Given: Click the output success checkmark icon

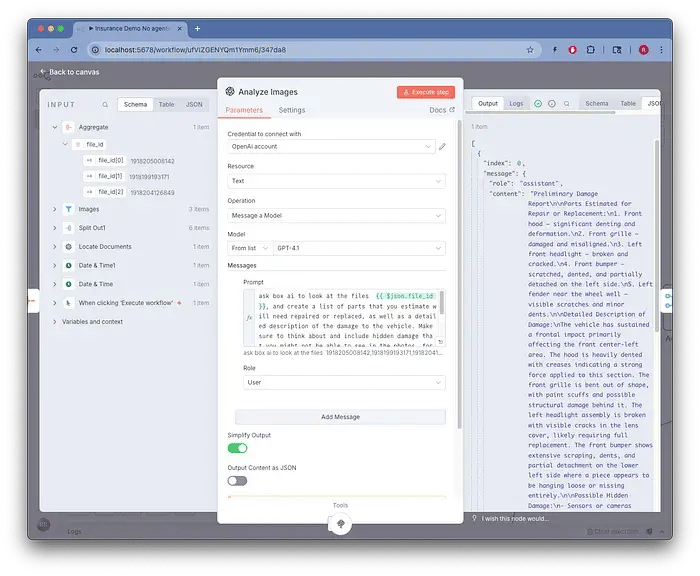Looking at the screenshot, I should pyautogui.click(x=538, y=104).
